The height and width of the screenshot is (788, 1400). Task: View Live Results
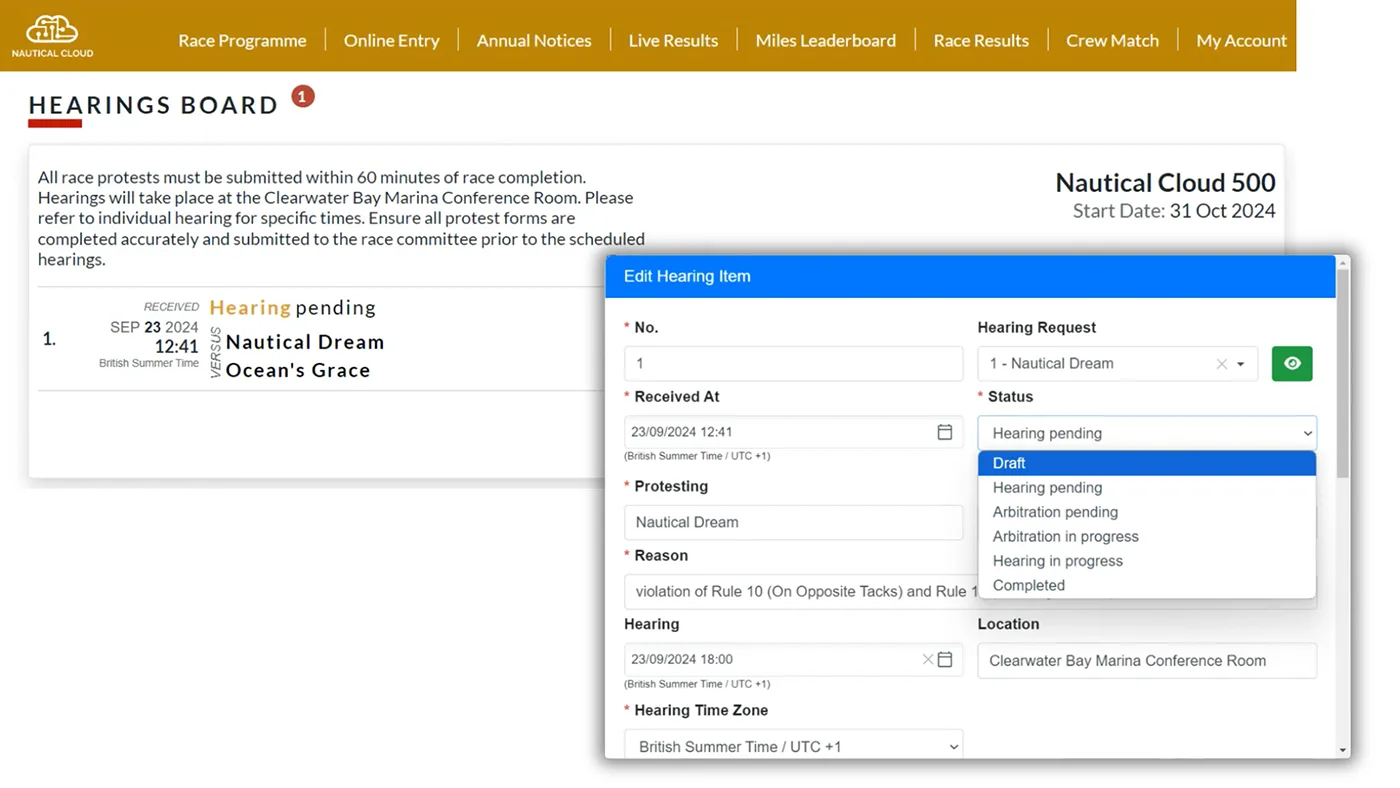pyautogui.click(x=673, y=40)
